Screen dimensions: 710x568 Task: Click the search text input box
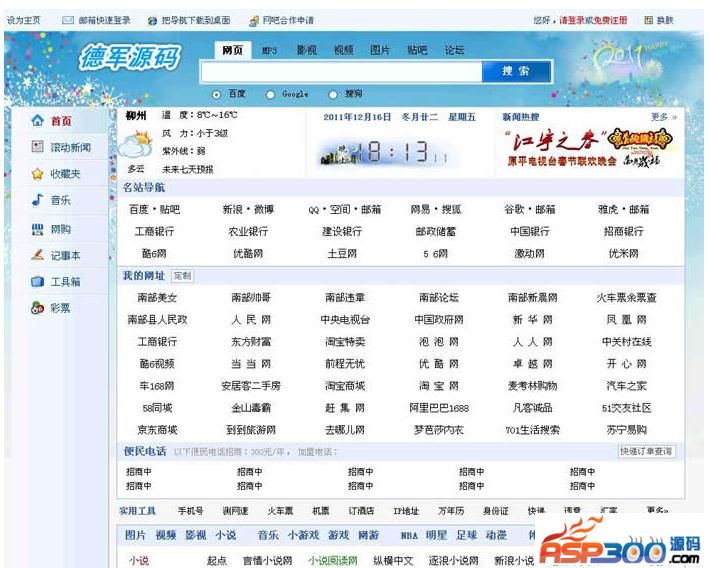tap(342, 72)
